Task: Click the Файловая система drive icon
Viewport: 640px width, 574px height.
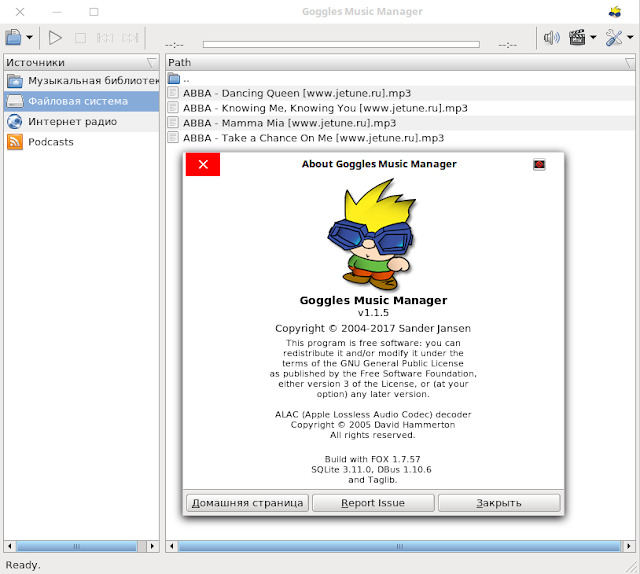Action: click(x=15, y=101)
